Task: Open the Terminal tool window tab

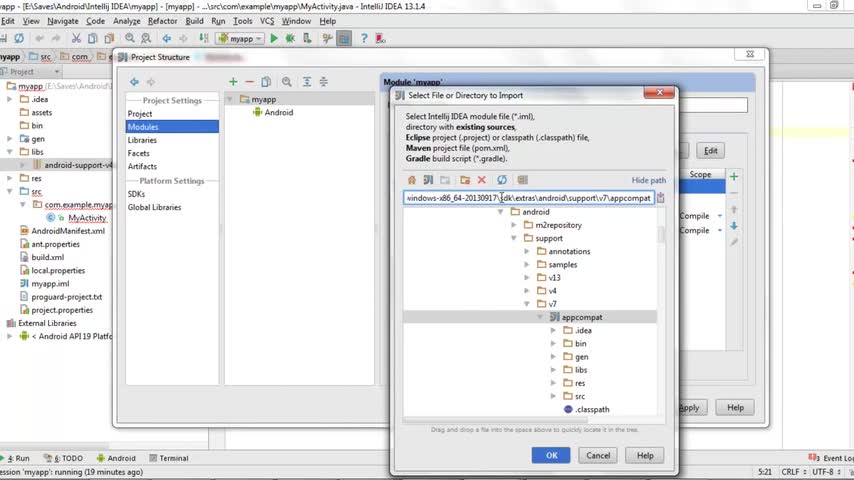Action: pyautogui.click(x=169, y=458)
